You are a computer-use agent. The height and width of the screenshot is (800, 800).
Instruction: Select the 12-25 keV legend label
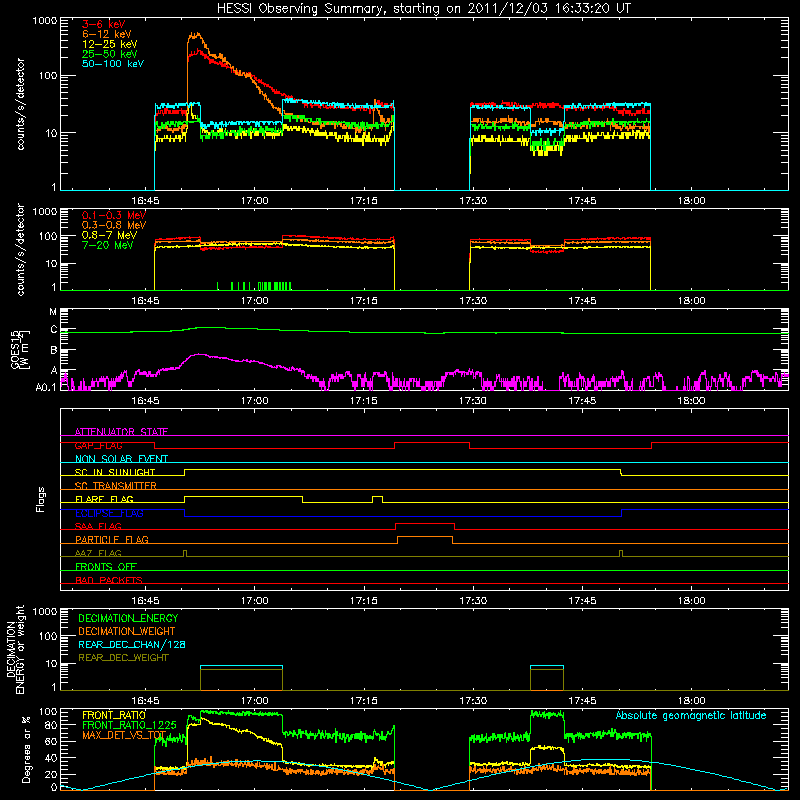point(109,44)
